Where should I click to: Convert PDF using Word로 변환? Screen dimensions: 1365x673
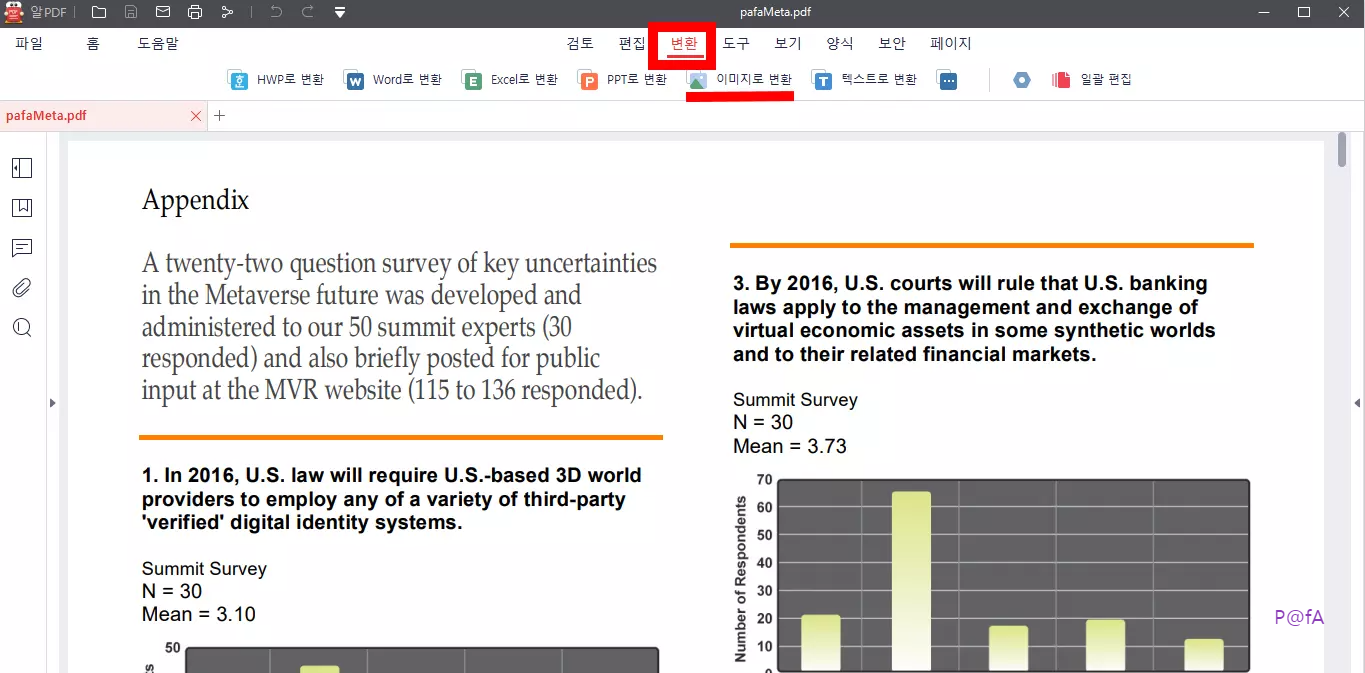pos(393,80)
